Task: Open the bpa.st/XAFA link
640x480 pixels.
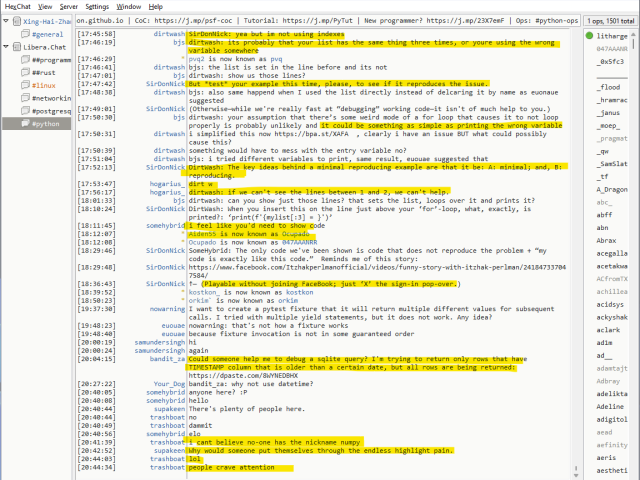Action: pos(311,134)
